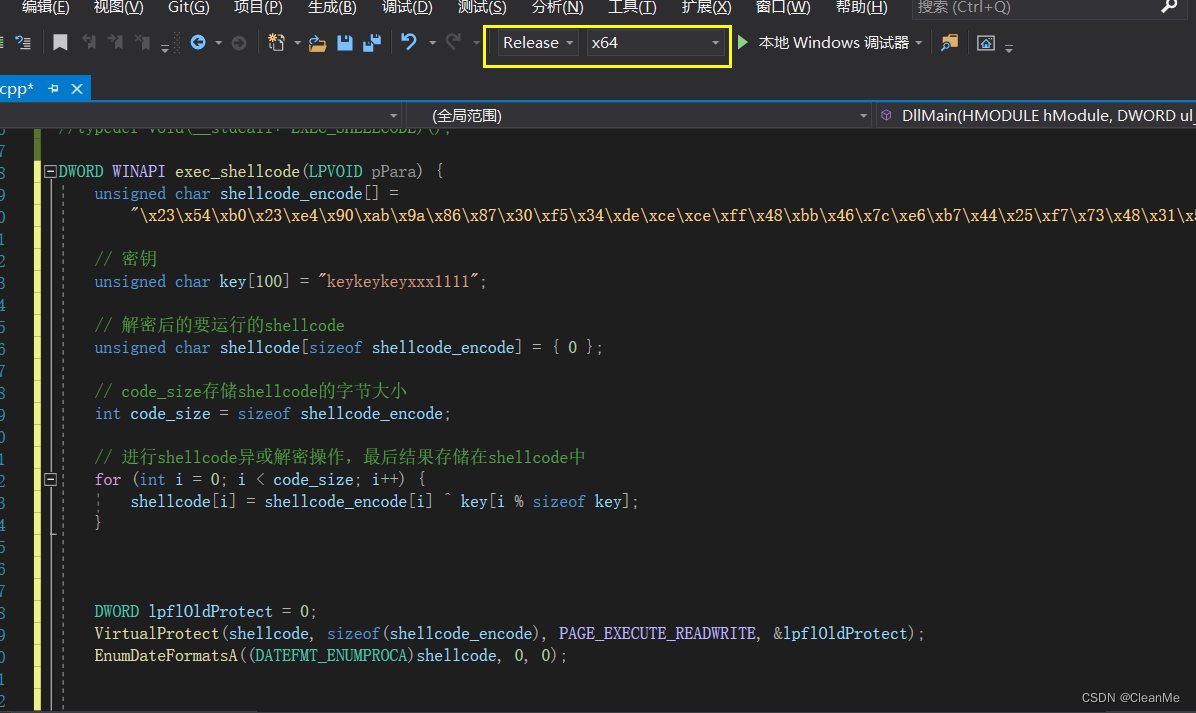Open the Release configuration dropdown

point(537,43)
